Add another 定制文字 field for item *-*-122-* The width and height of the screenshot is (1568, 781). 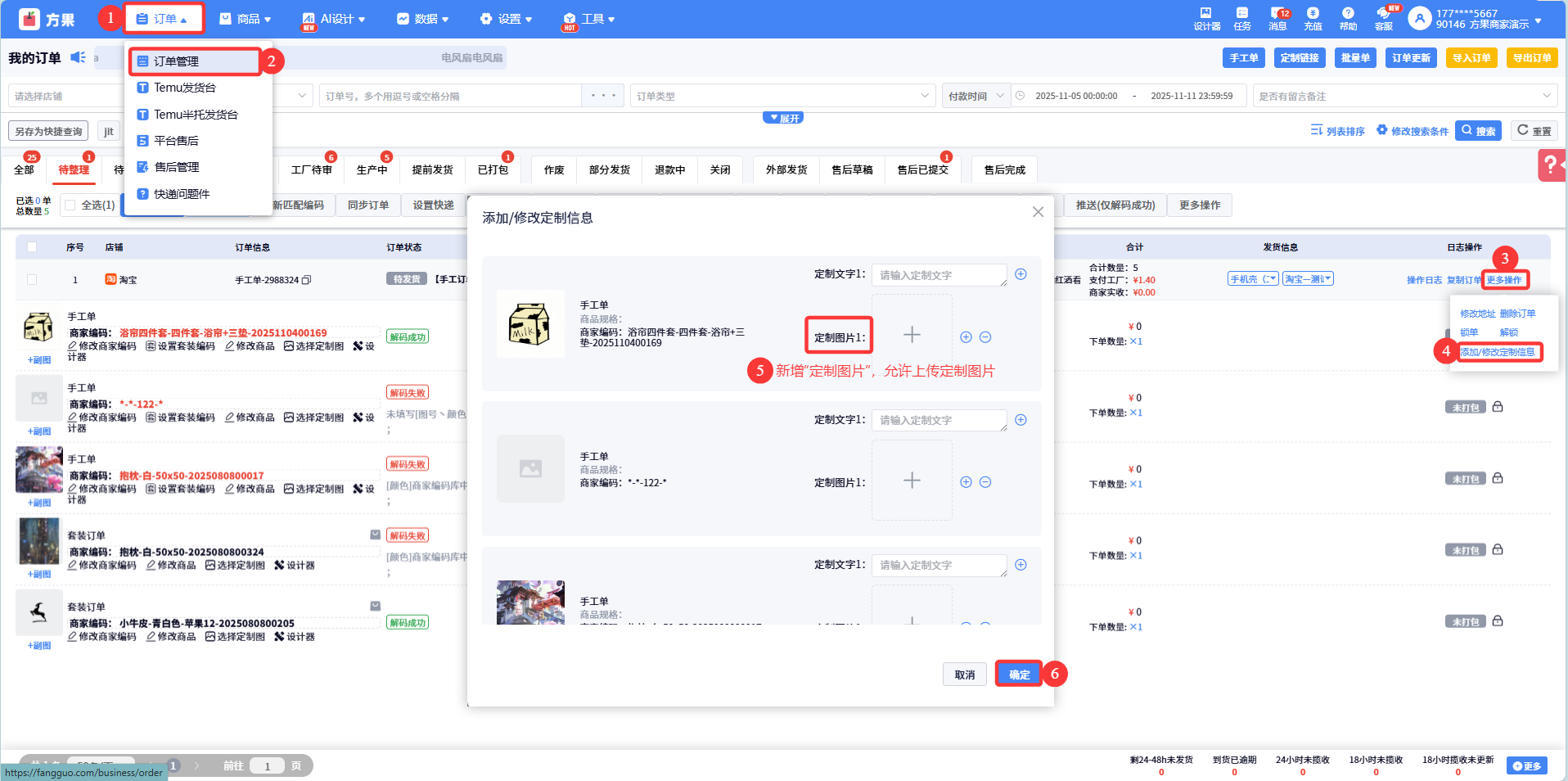pyautogui.click(x=1021, y=420)
